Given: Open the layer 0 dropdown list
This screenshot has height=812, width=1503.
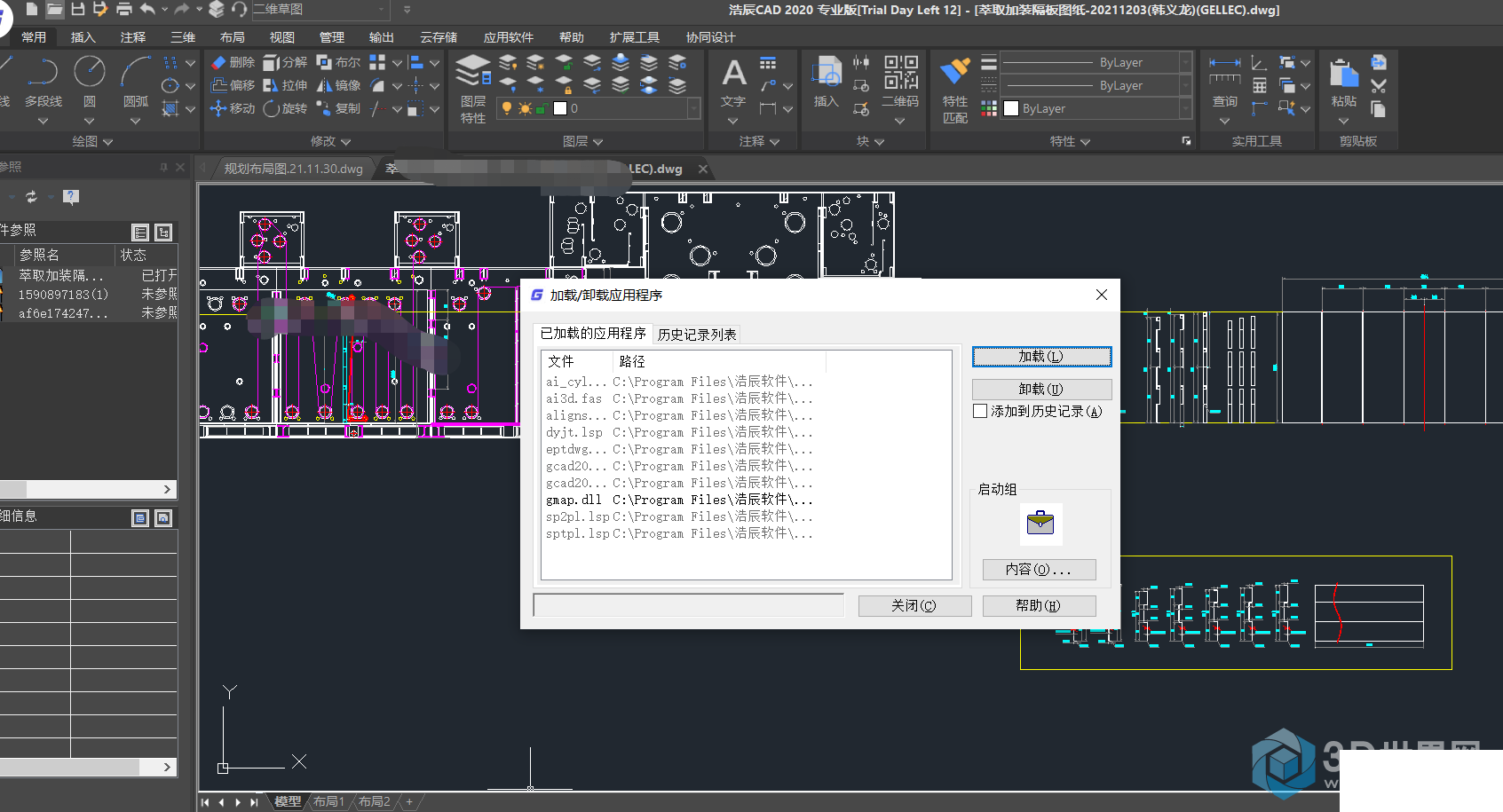Looking at the screenshot, I should 694,108.
